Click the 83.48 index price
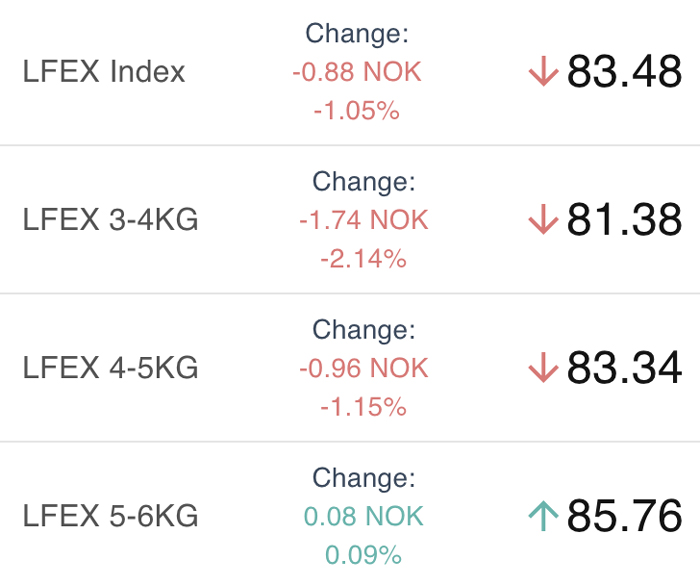Viewport: 700px width, 585px height. (624, 71)
